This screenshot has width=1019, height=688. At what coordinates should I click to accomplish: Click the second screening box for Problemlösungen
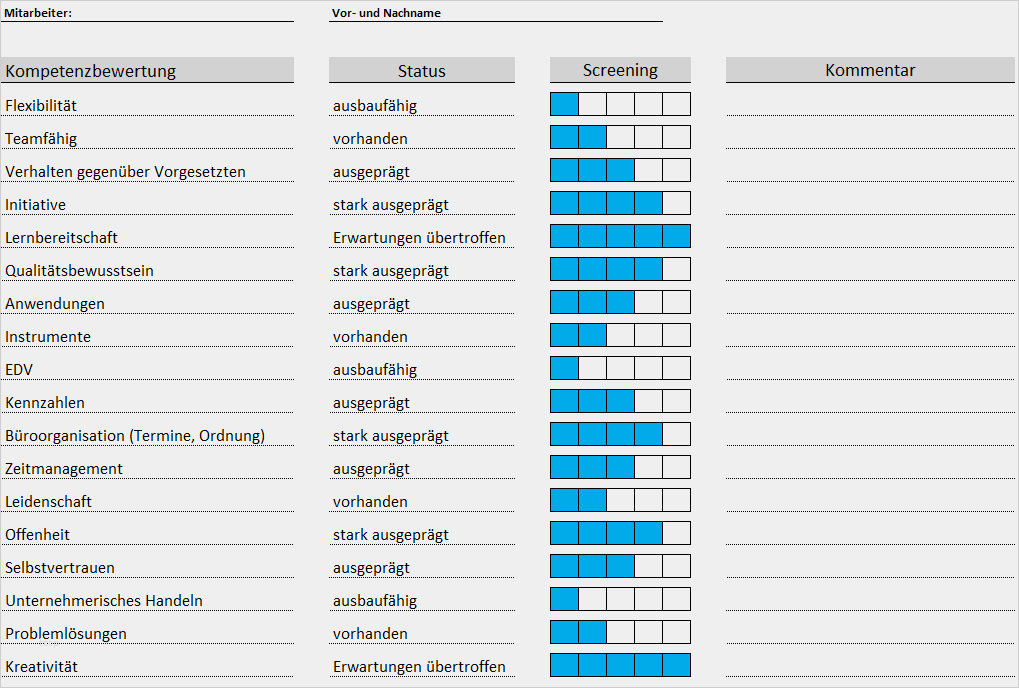pyautogui.click(x=592, y=633)
